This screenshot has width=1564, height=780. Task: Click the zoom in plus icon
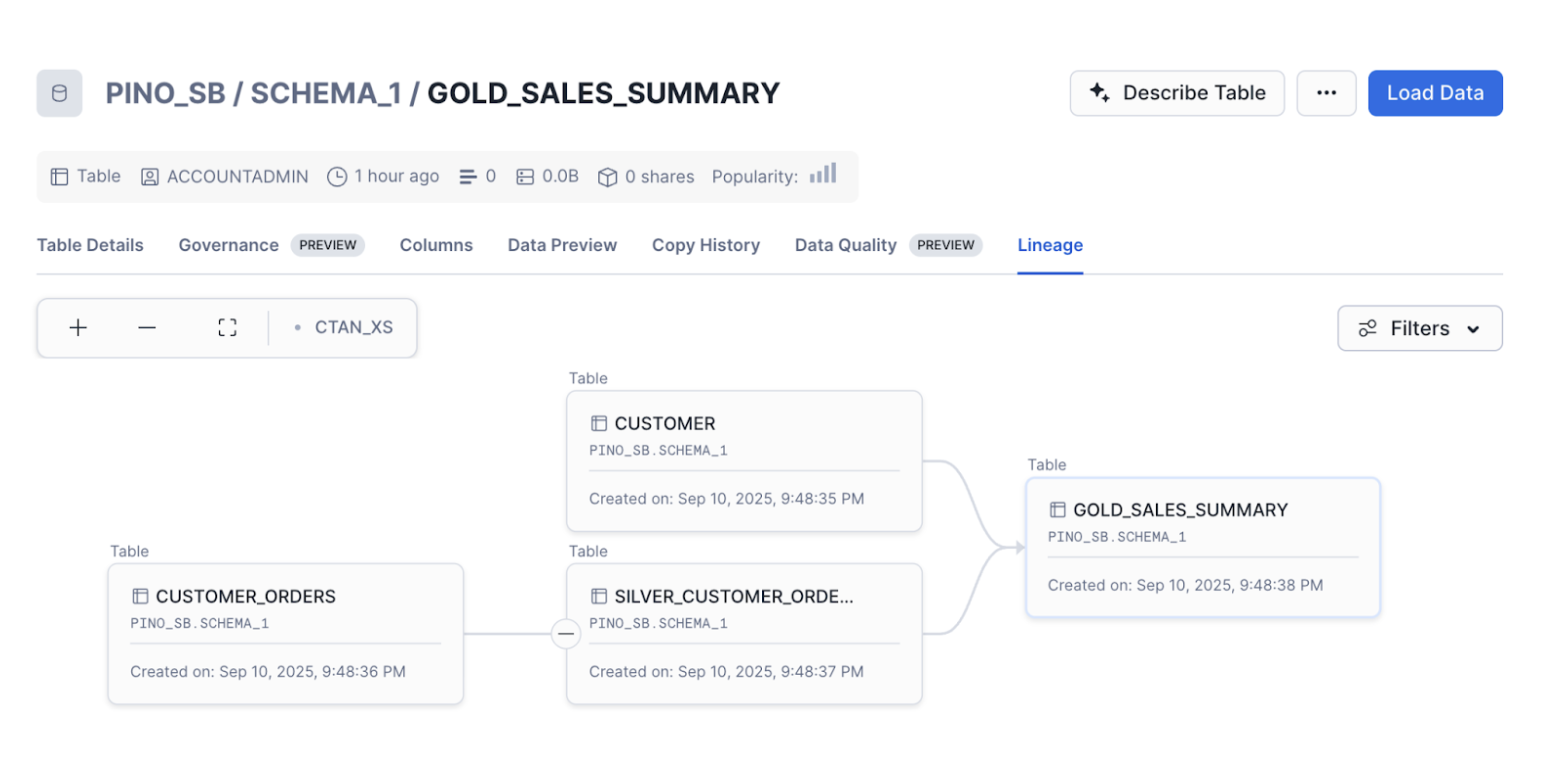[78, 328]
